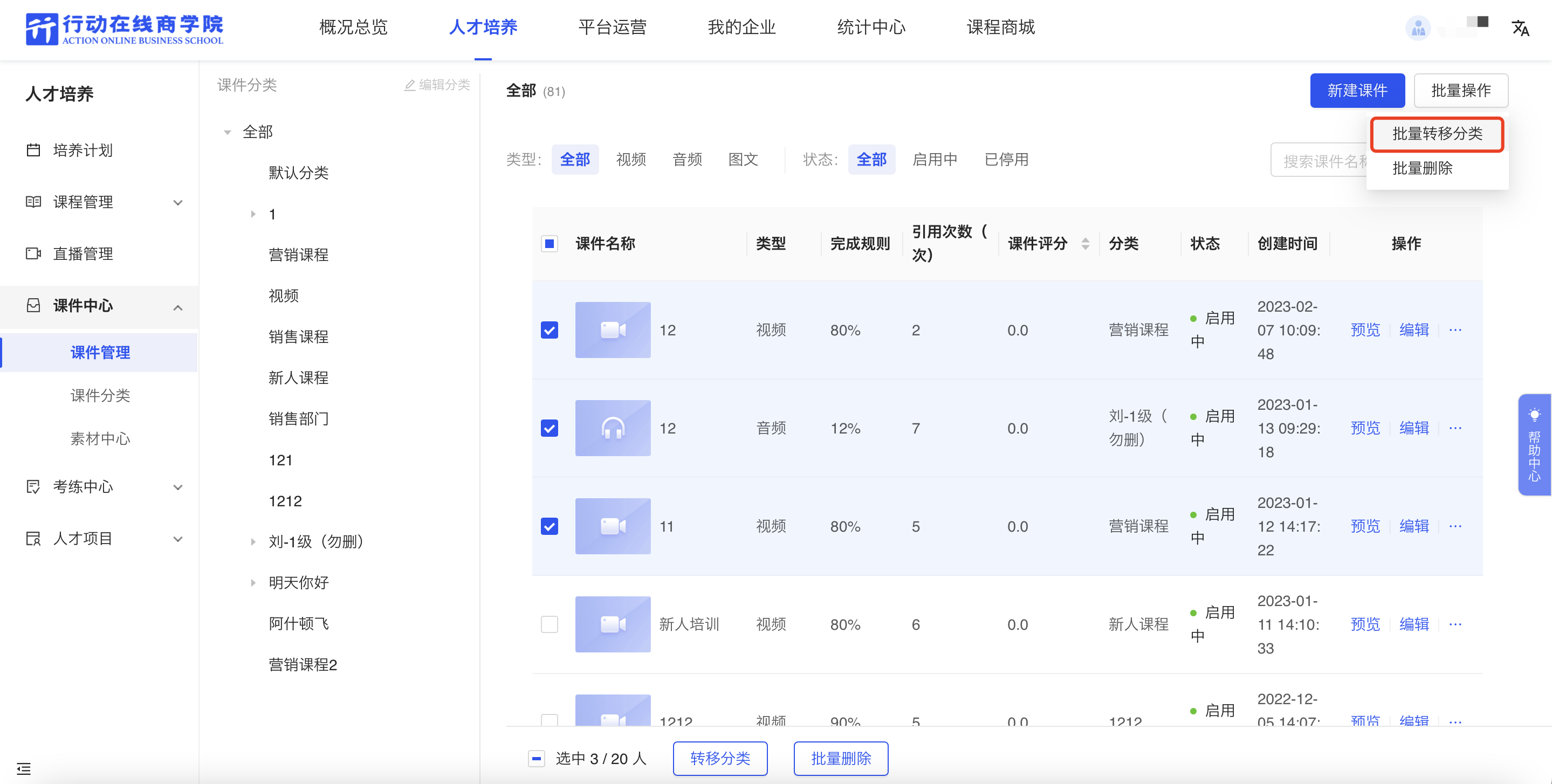Expand the 考练中心 sidebar menu
Image resolution: width=1552 pixels, height=784 pixels.
pyautogui.click(x=178, y=487)
